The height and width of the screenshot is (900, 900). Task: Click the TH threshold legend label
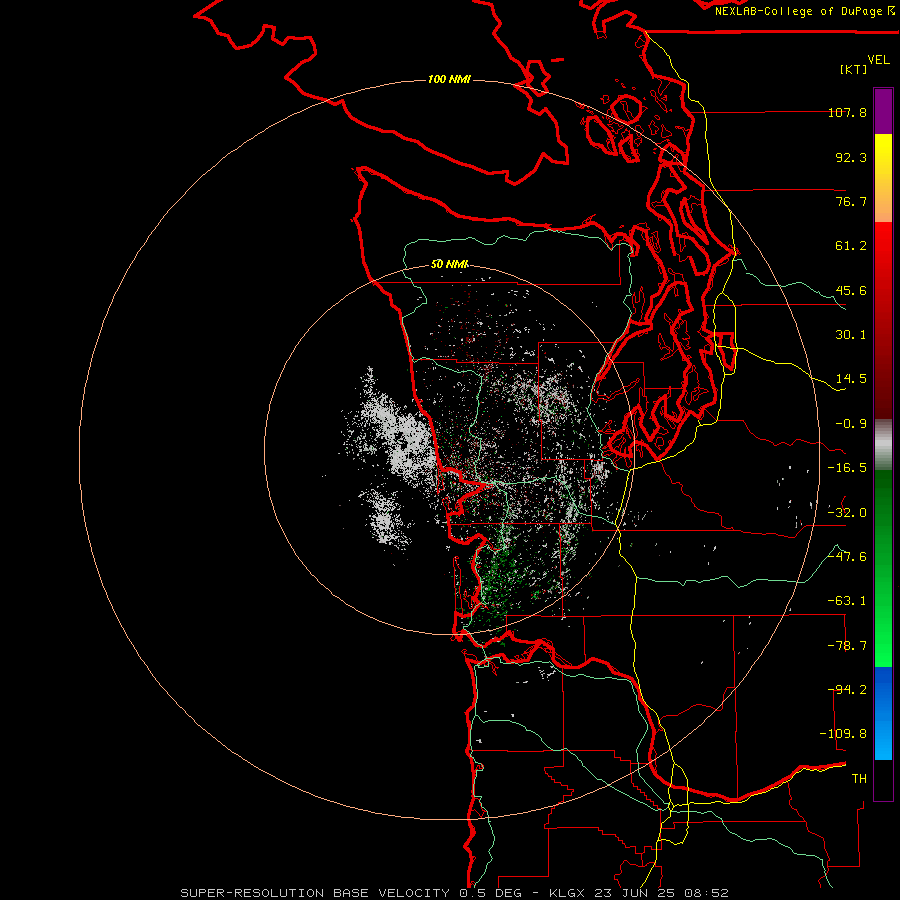click(x=859, y=779)
